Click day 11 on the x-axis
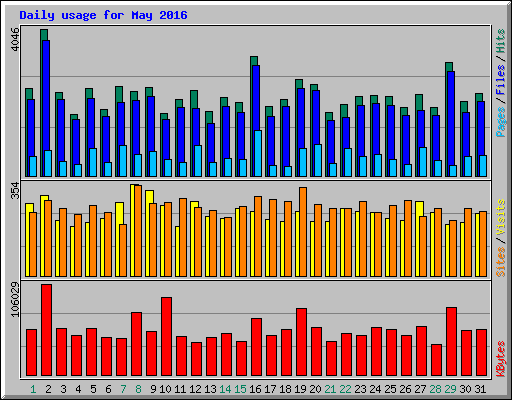The image size is (512, 400). [180, 389]
